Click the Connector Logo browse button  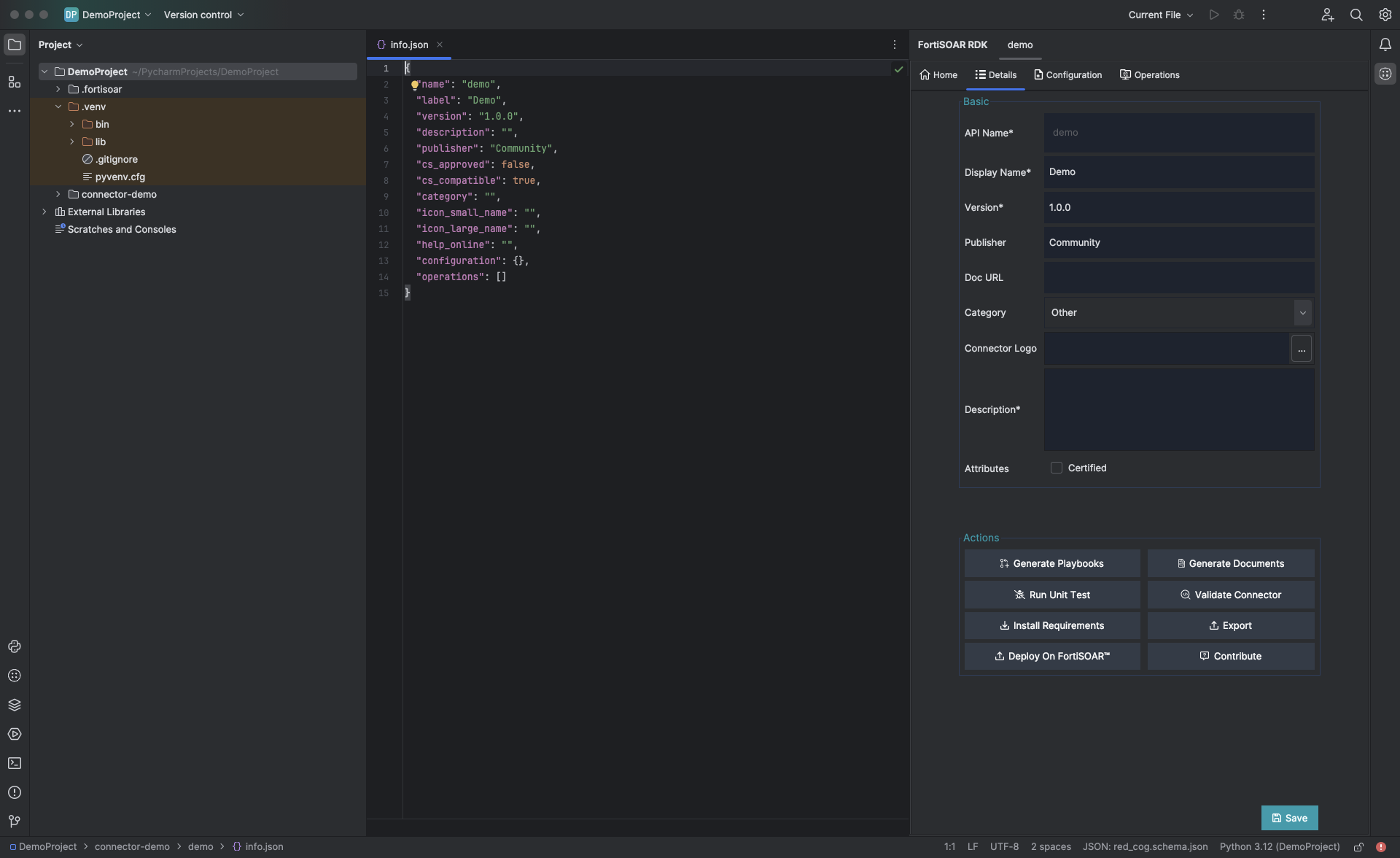click(1301, 349)
